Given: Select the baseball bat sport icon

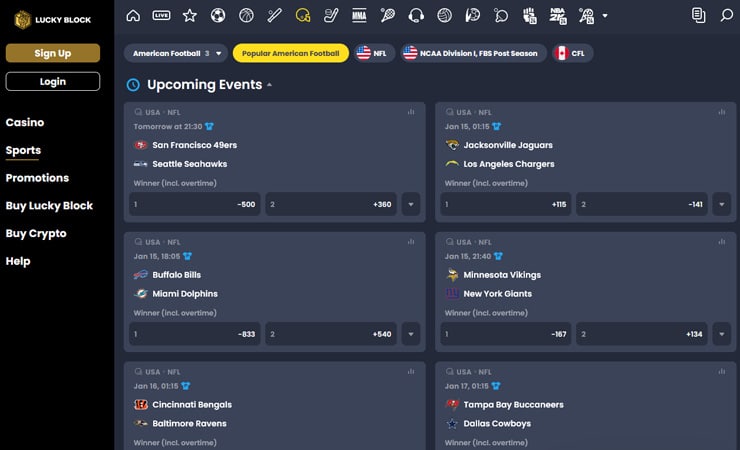Looking at the screenshot, I should (274, 16).
